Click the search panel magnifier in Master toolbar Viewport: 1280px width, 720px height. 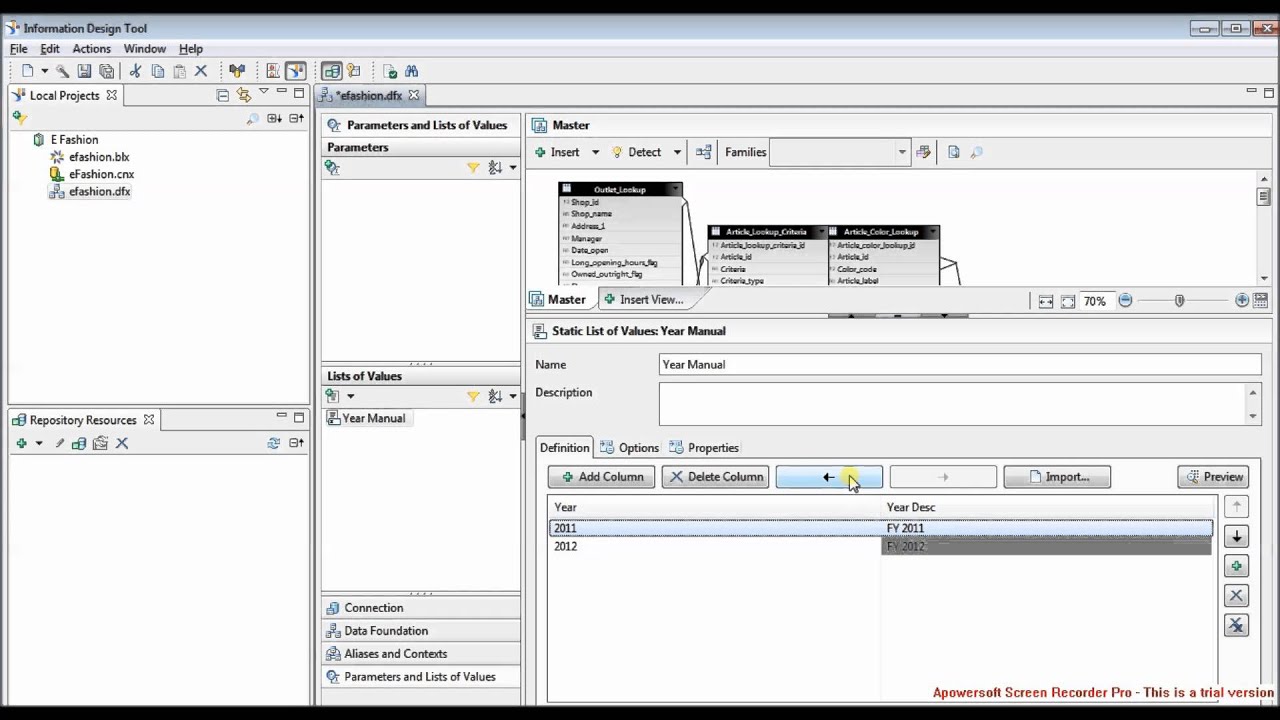coord(976,152)
